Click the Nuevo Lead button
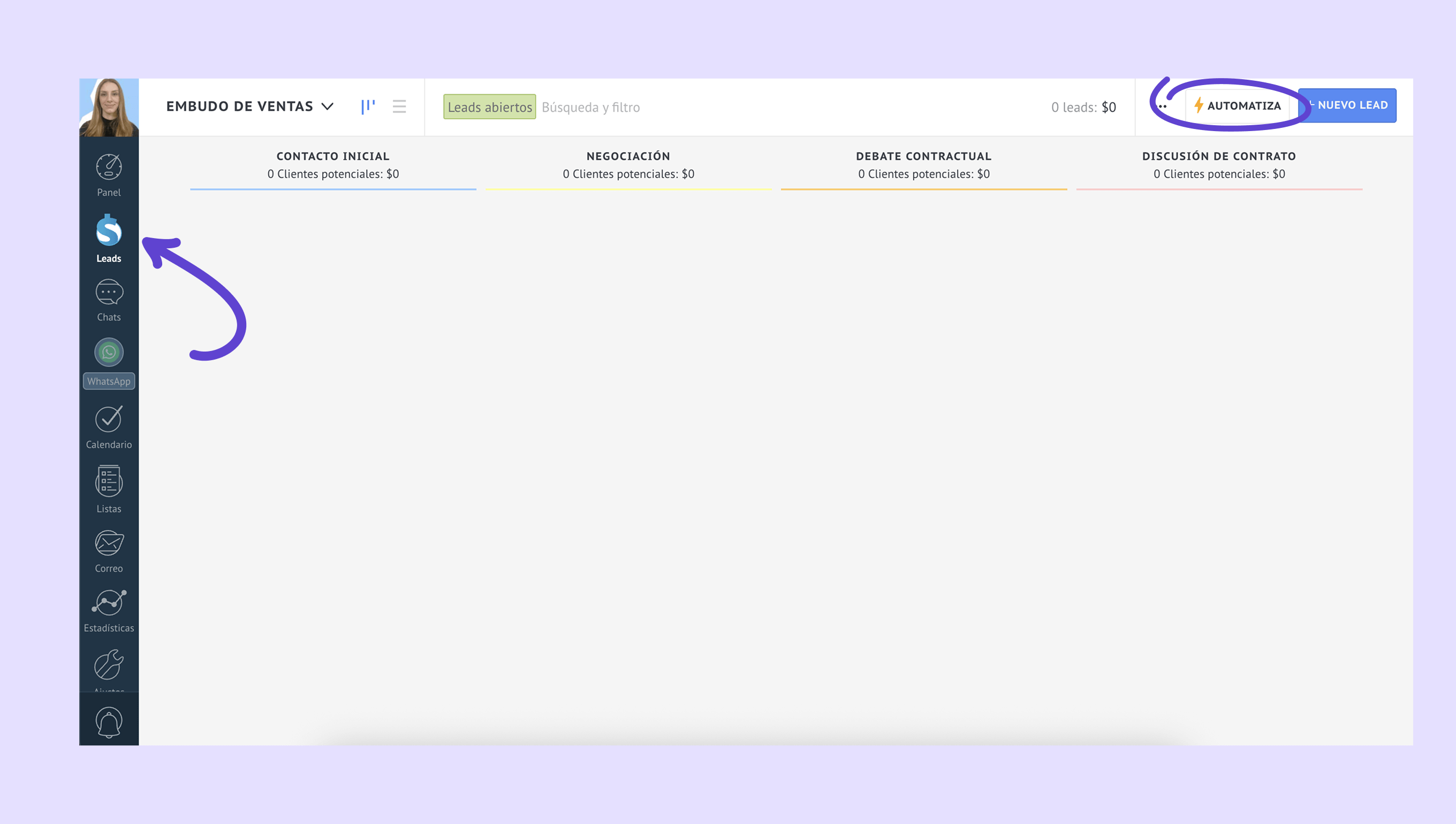The width and height of the screenshot is (1456, 824). click(x=1347, y=105)
